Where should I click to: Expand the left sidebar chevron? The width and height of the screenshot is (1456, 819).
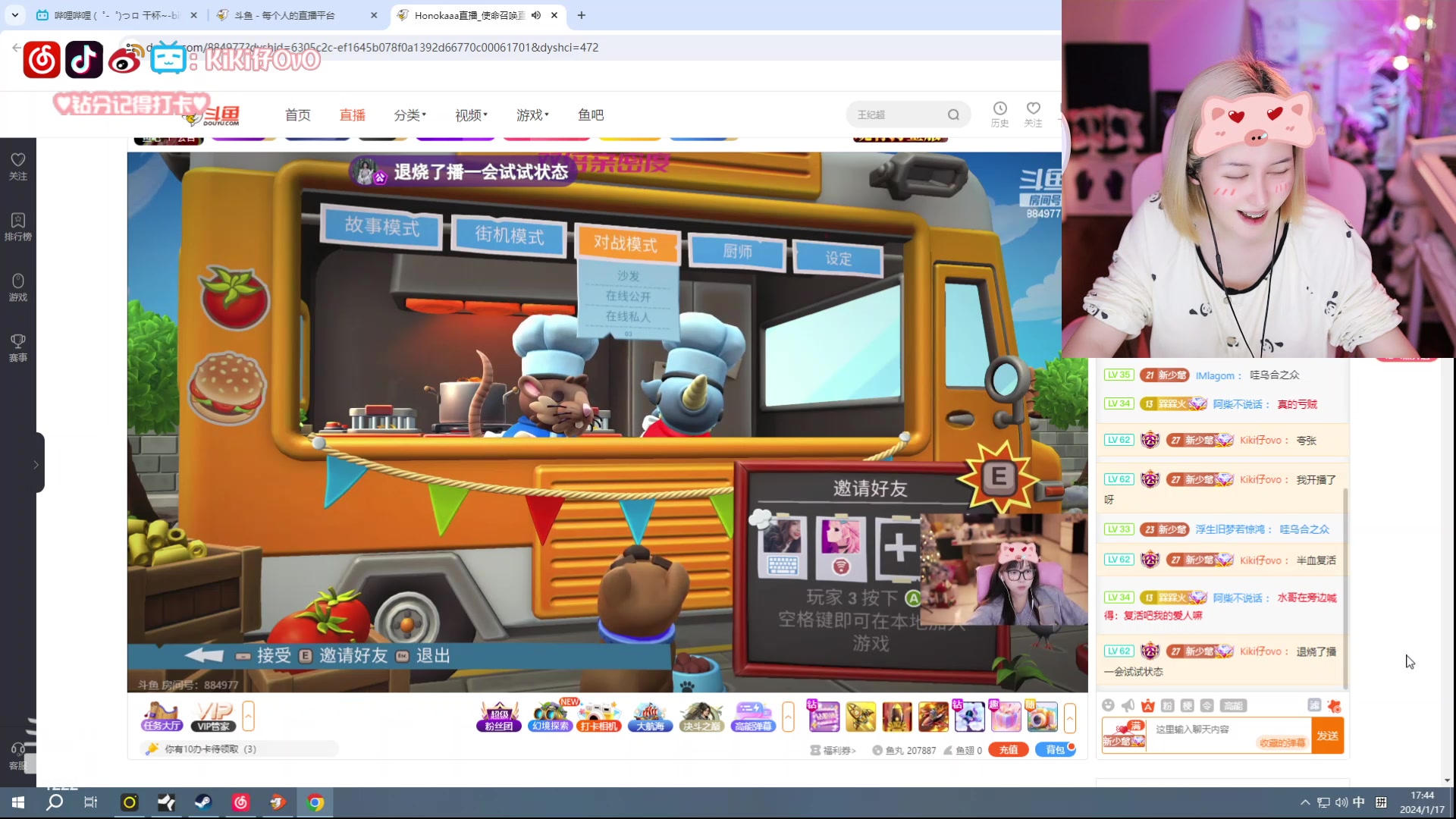36,464
